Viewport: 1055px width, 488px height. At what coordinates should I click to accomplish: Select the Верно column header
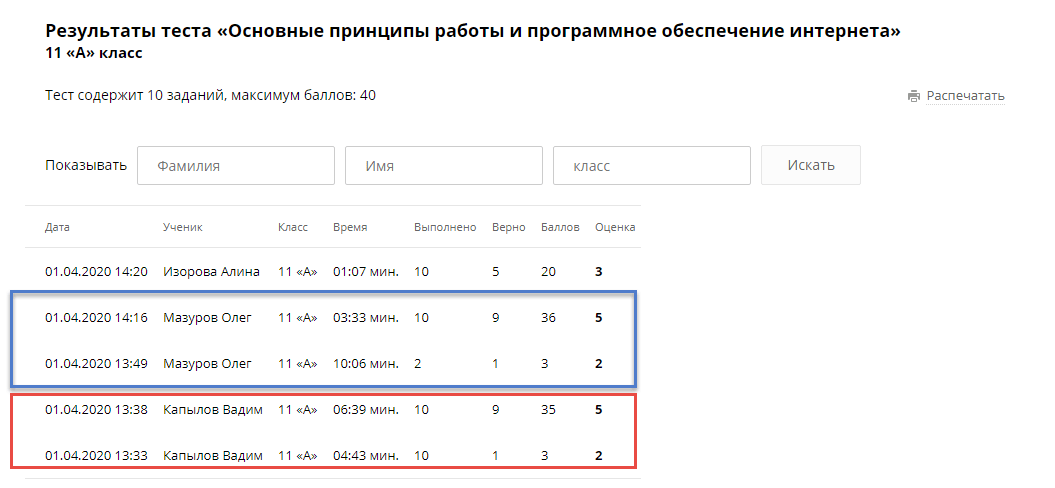point(509,228)
